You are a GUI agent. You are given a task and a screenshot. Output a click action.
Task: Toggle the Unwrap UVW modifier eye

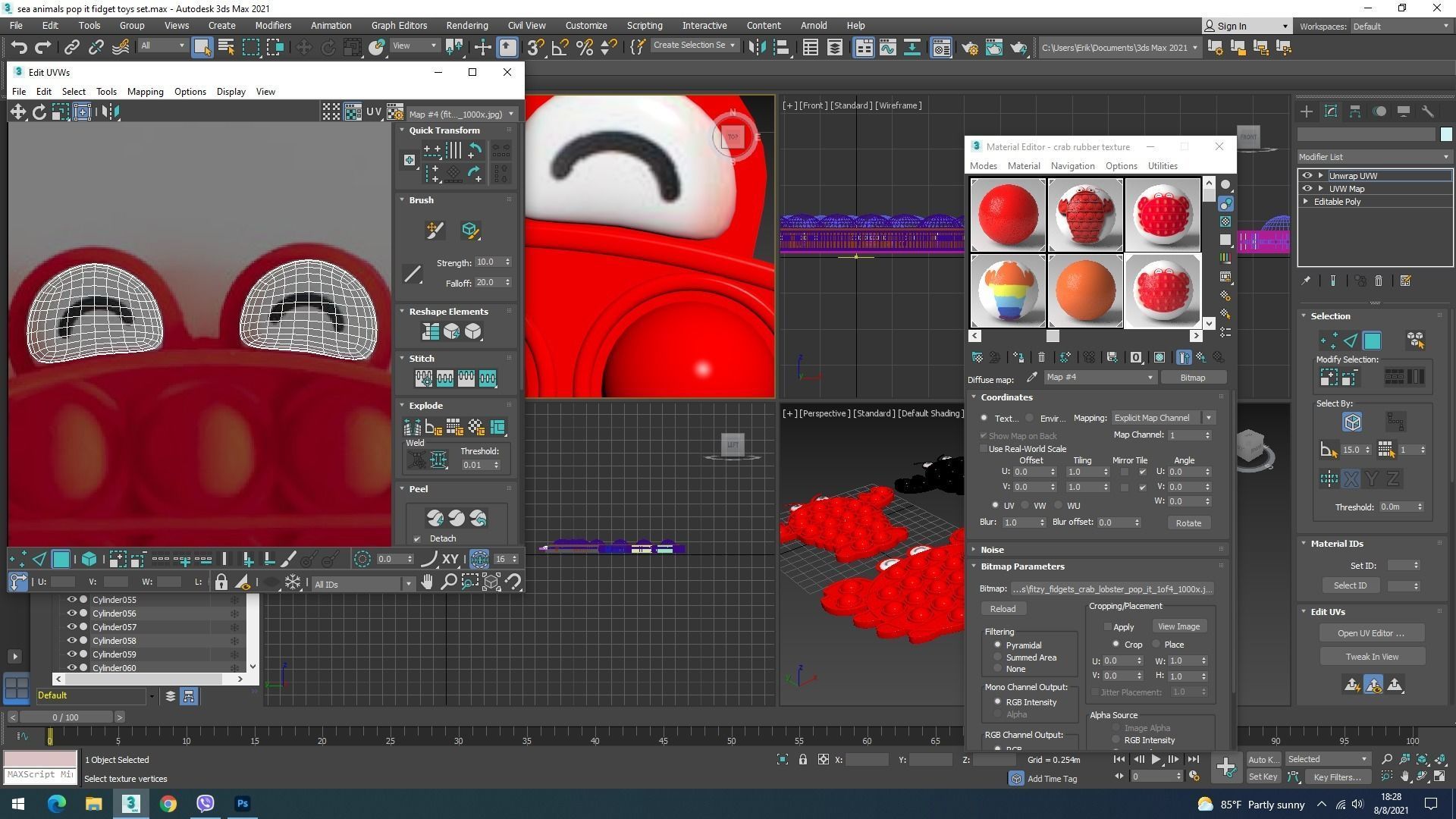point(1307,176)
